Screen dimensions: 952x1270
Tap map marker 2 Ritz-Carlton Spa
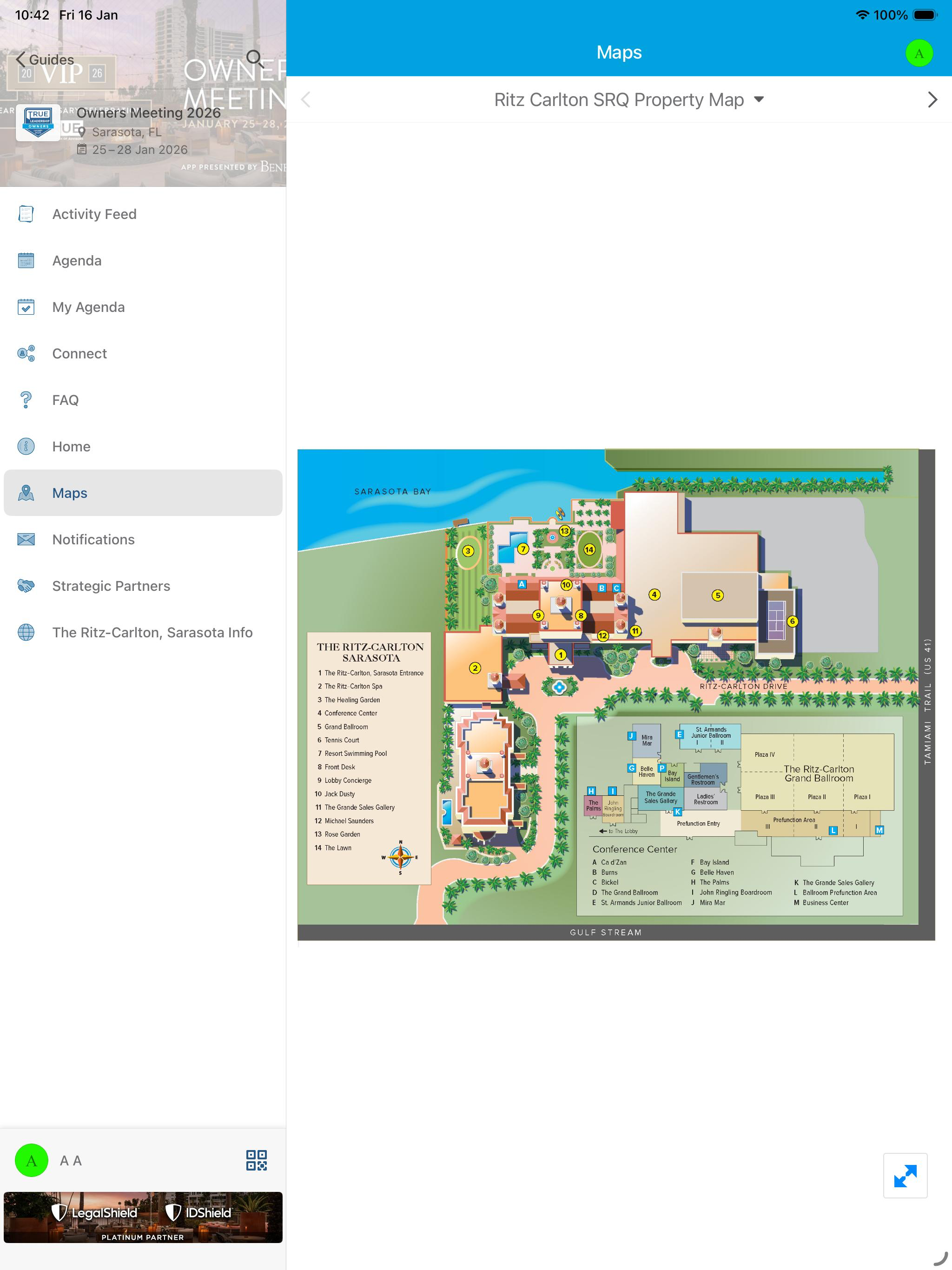[x=475, y=668]
